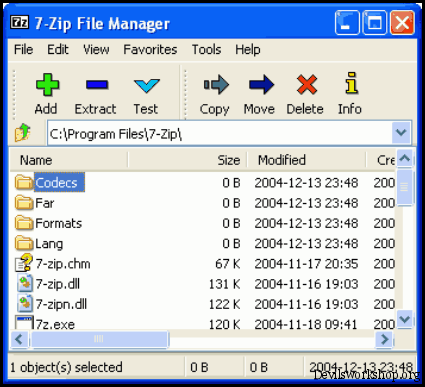
Task: Click the 7z.exe application icon
Action: pyautogui.click(x=24, y=323)
